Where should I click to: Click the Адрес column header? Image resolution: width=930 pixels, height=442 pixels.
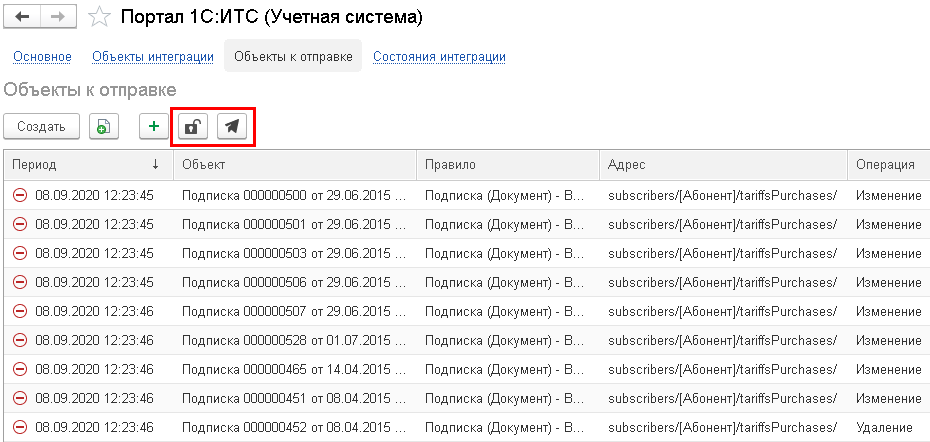[722, 164]
